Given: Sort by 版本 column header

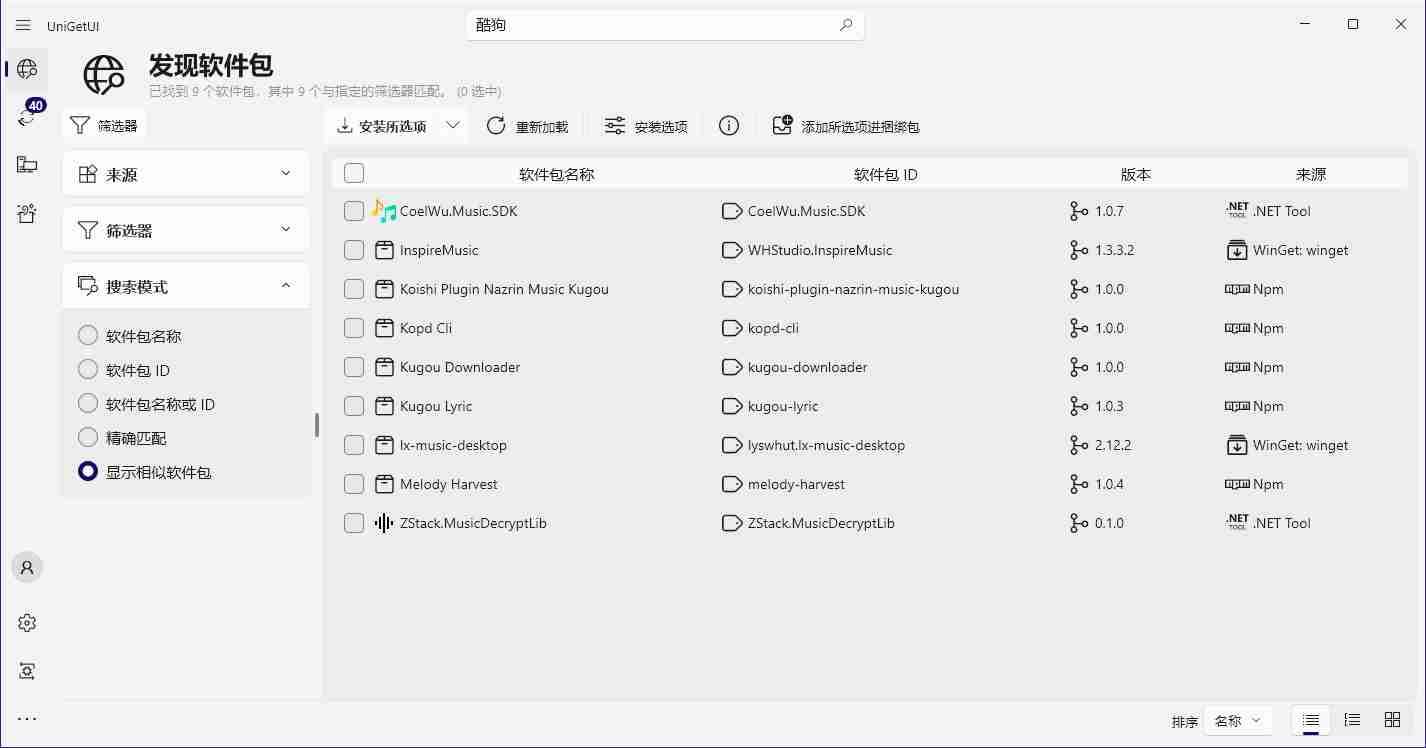Looking at the screenshot, I should tap(1136, 174).
